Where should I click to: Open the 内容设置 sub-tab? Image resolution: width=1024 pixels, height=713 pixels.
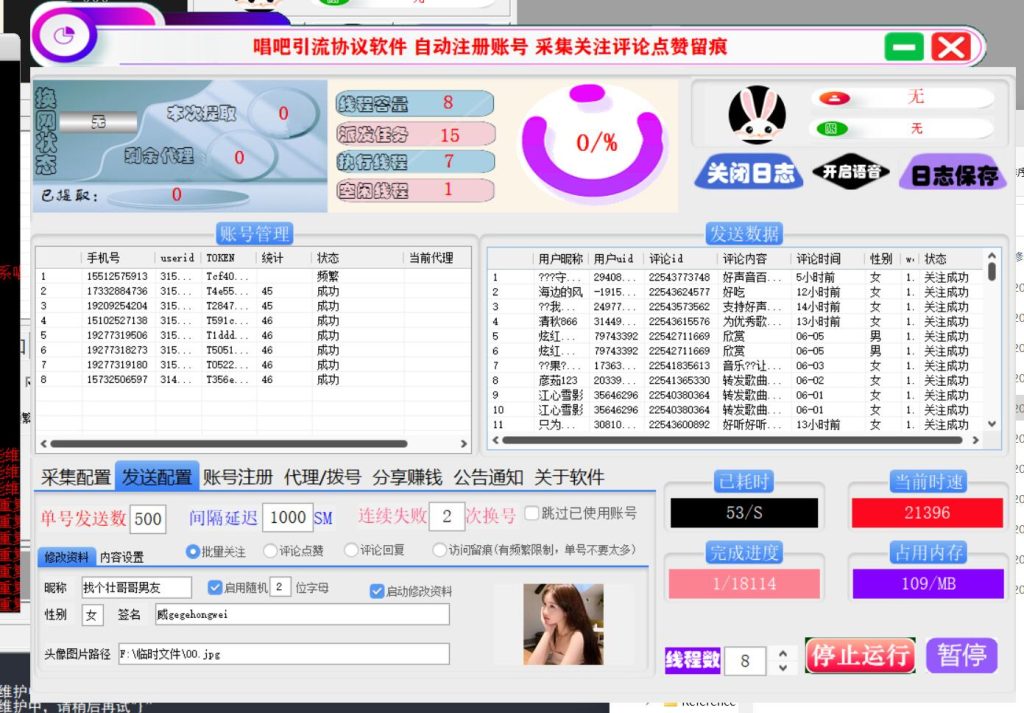[122, 557]
